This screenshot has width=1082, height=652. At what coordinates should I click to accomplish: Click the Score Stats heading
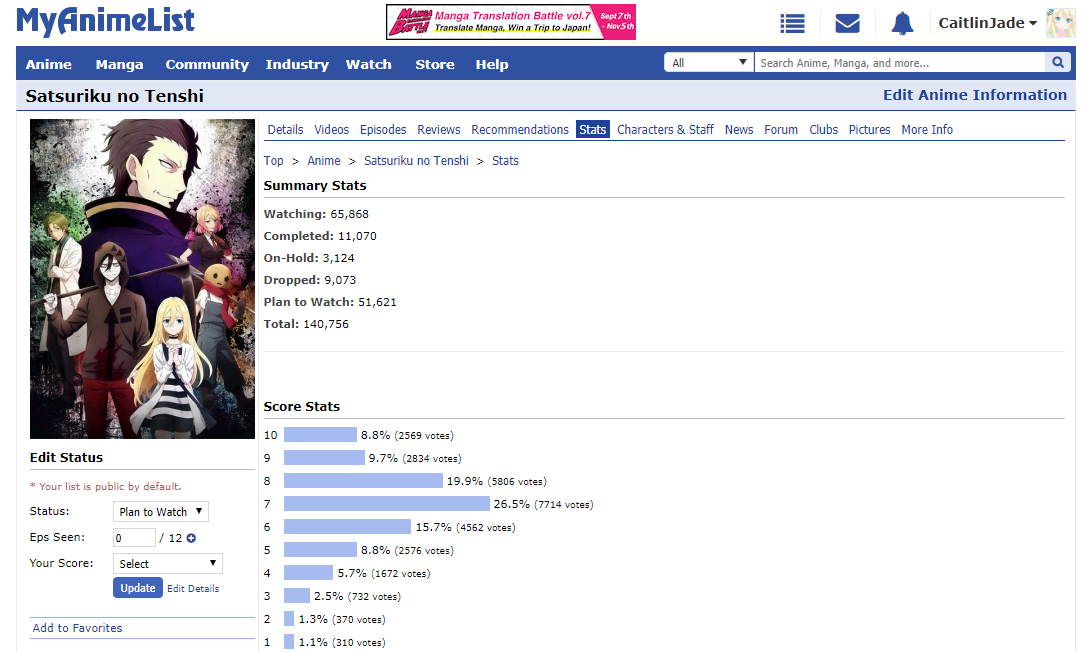click(x=302, y=406)
